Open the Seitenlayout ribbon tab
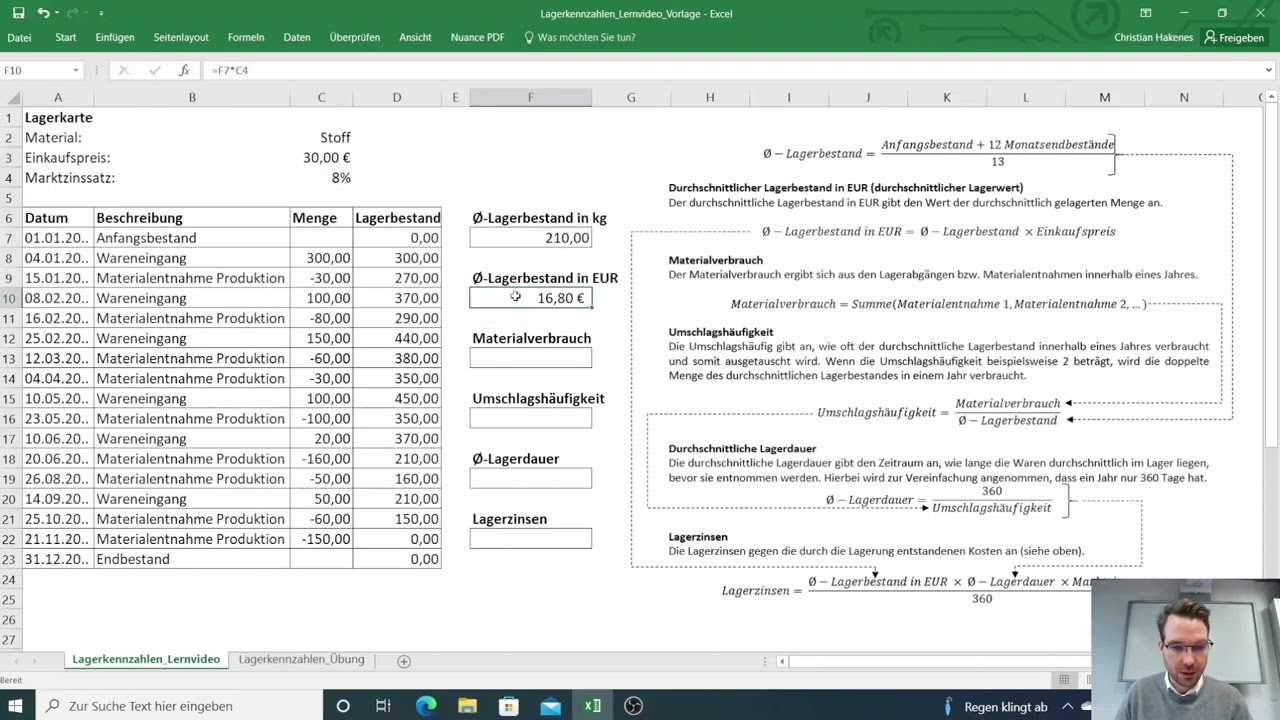This screenshot has width=1280, height=720. [181, 37]
